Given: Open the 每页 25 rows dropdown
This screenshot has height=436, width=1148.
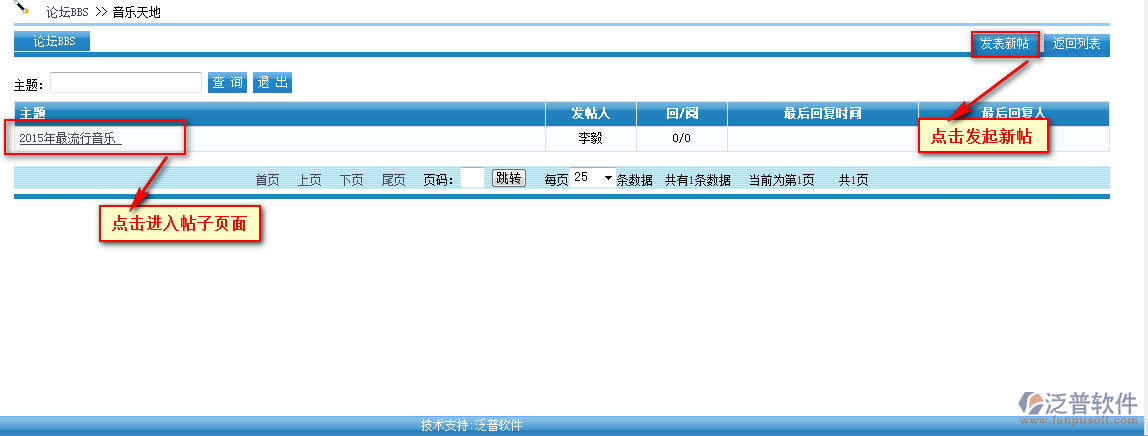Looking at the screenshot, I should tap(592, 178).
